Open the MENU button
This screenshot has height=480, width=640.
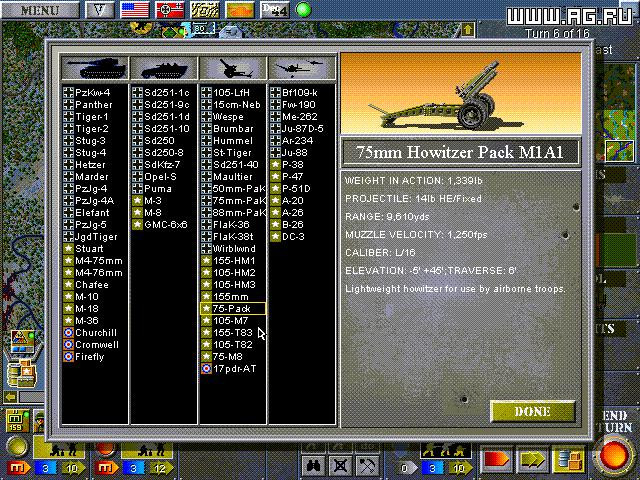[40, 10]
